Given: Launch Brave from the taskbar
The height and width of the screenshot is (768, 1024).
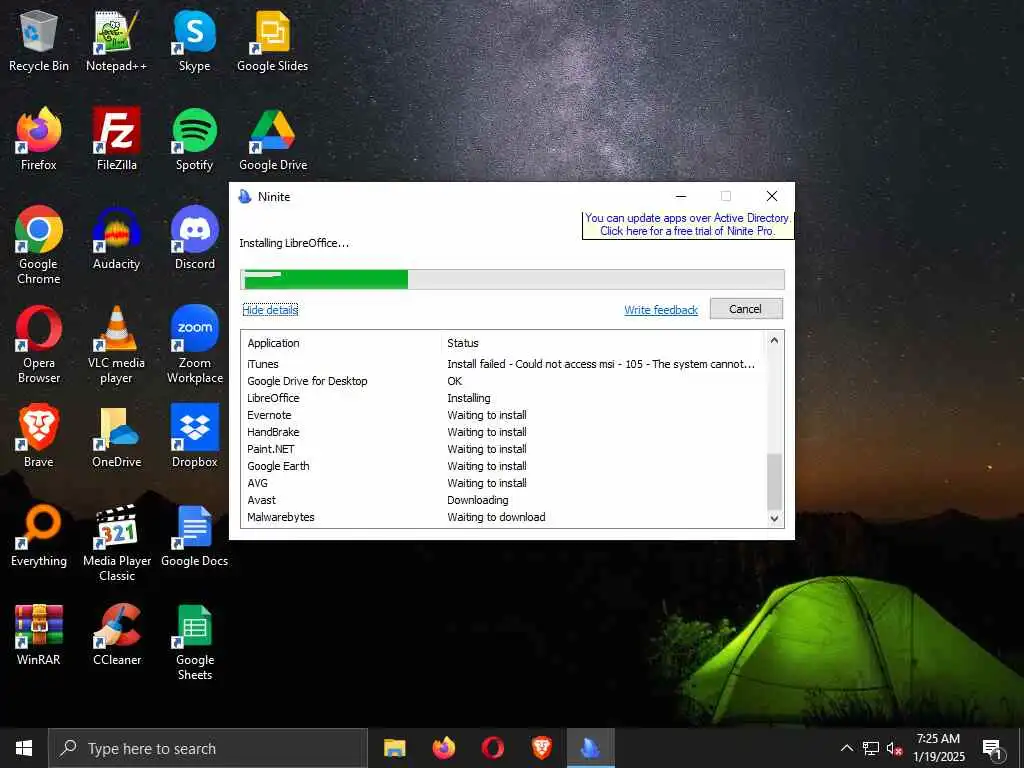Looking at the screenshot, I should click(541, 748).
